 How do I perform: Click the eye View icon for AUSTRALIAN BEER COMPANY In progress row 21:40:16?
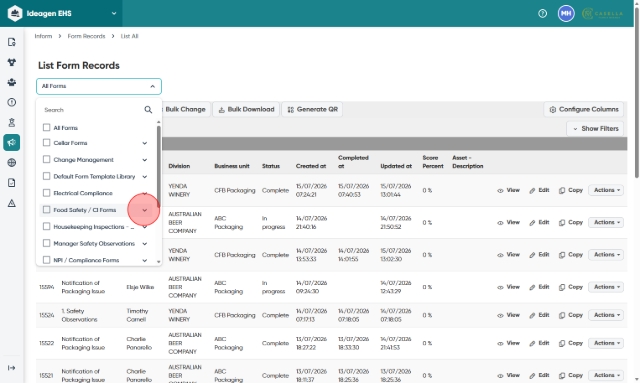[x=500, y=223]
